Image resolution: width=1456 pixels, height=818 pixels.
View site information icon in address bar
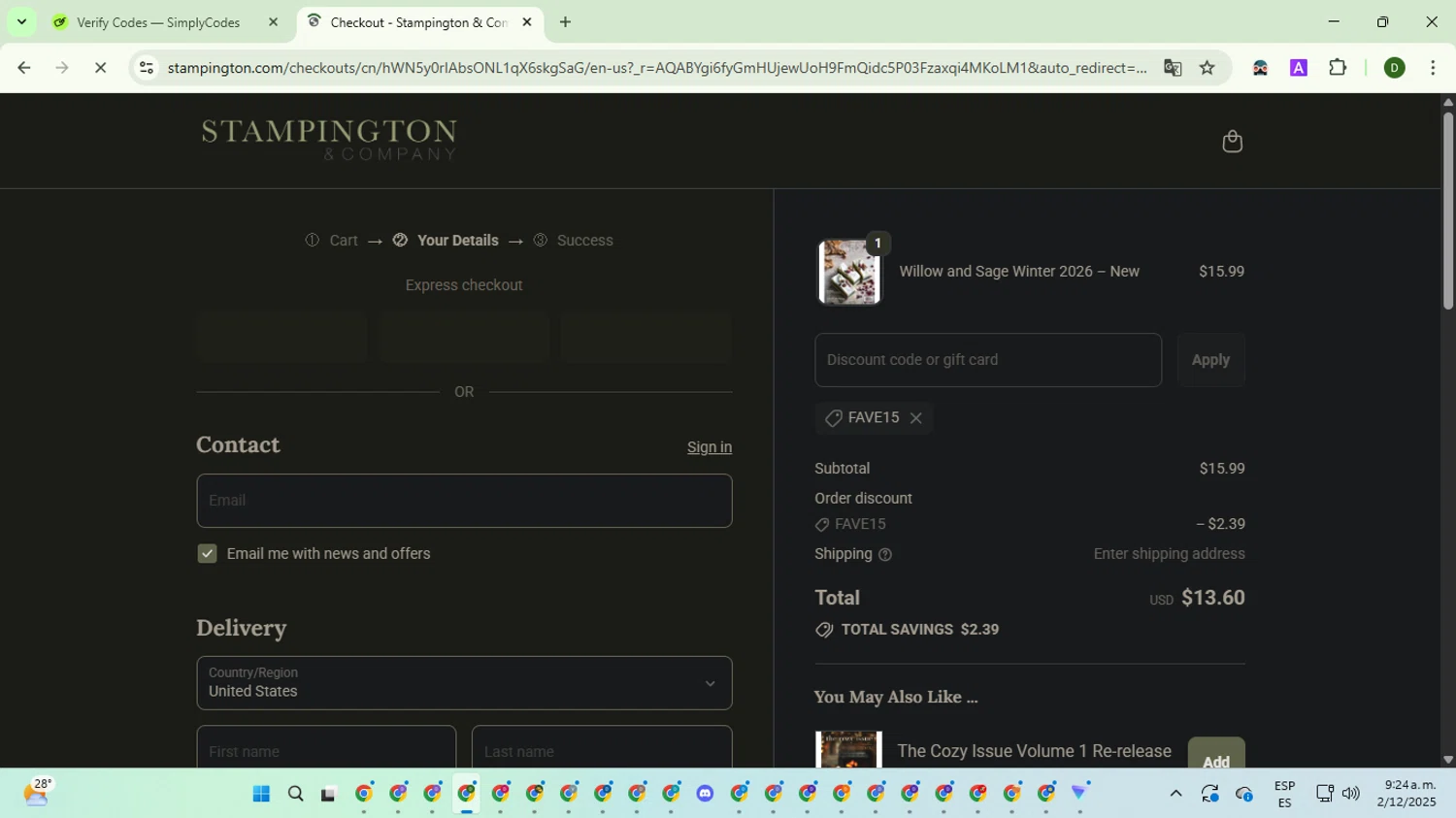pos(147,68)
